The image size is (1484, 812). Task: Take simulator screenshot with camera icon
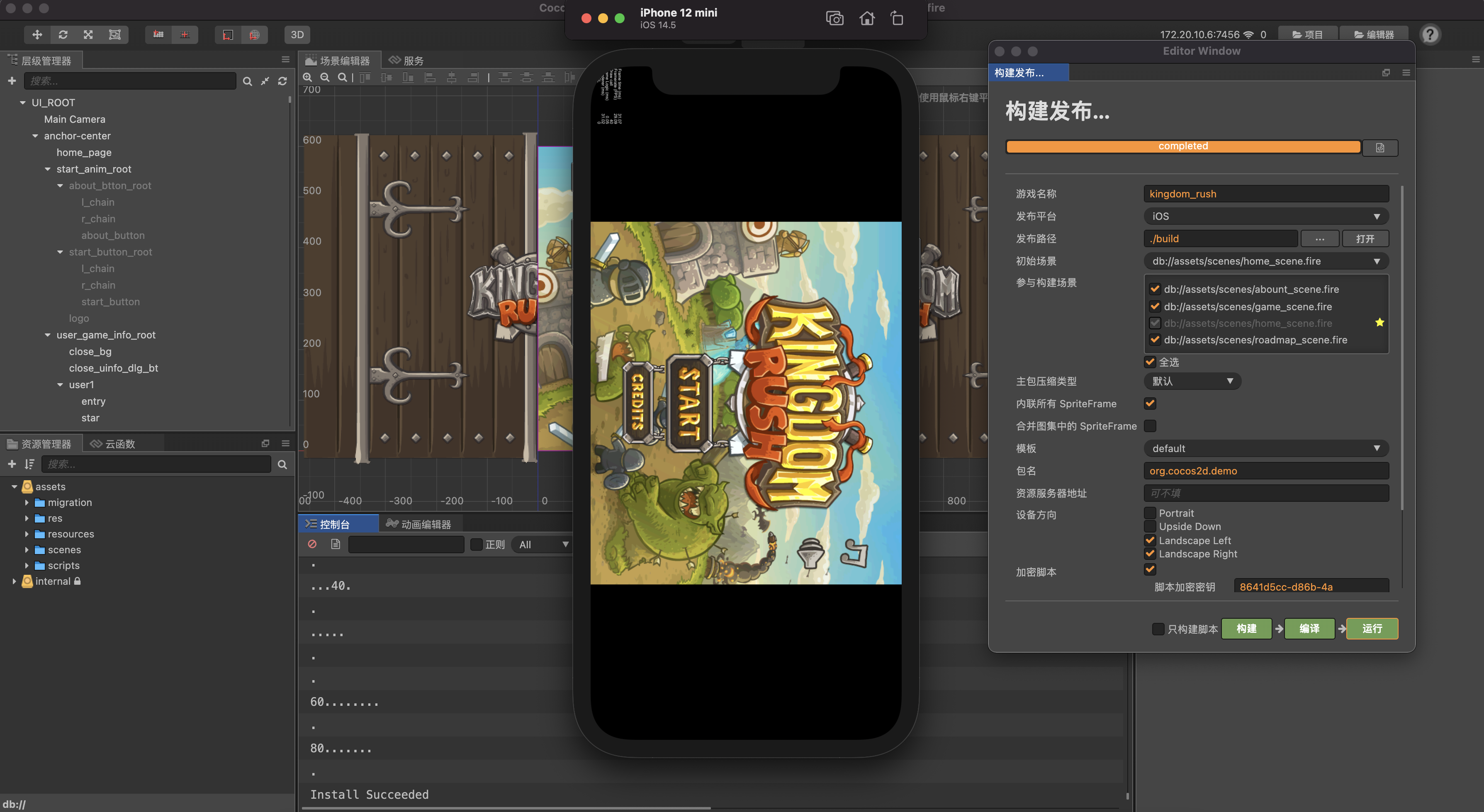point(834,18)
